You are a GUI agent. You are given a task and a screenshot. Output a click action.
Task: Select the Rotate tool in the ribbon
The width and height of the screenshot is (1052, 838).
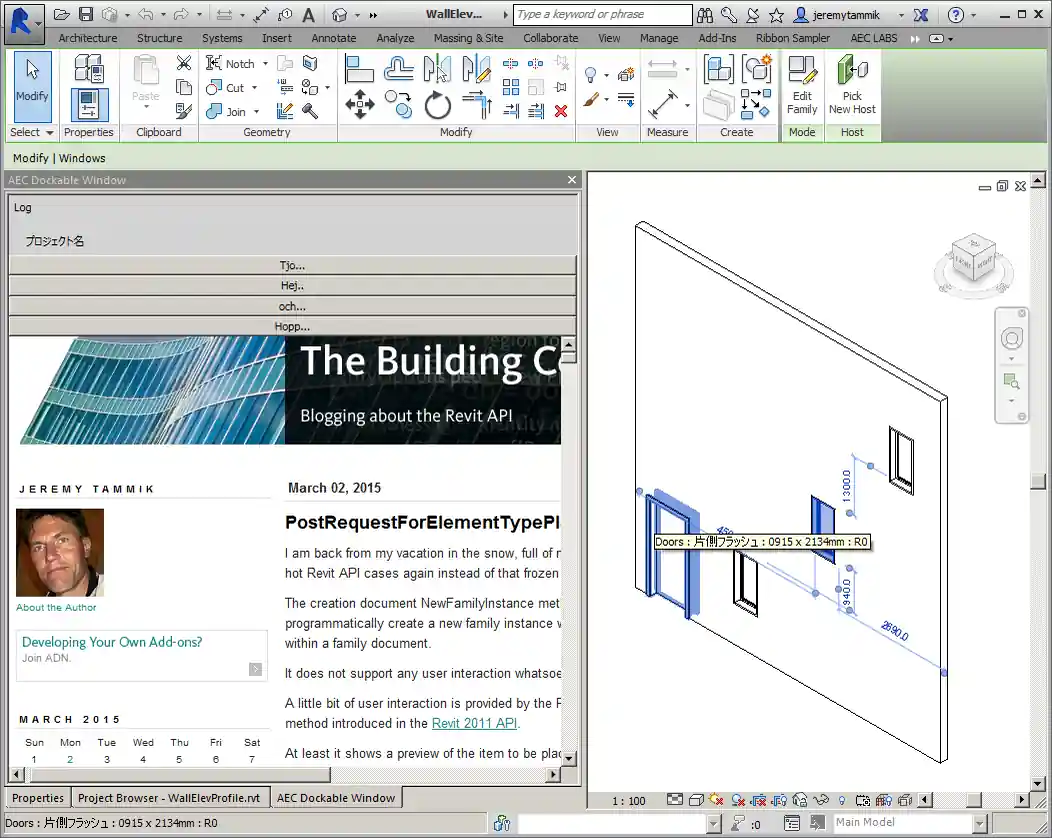click(x=438, y=104)
